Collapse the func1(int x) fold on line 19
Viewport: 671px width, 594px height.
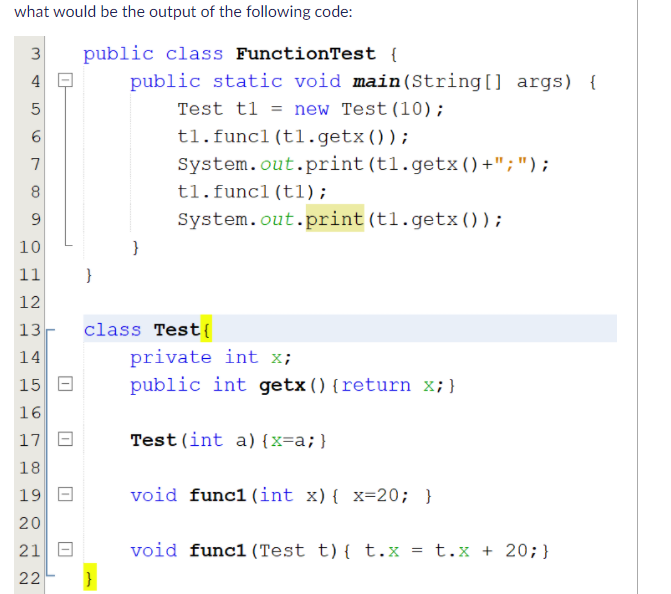[65, 494]
